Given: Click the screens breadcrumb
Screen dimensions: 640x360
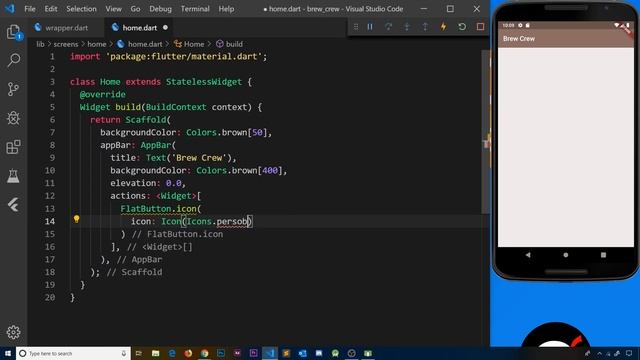Looking at the screenshot, I should pyautogui.click(x=66, y=44).
